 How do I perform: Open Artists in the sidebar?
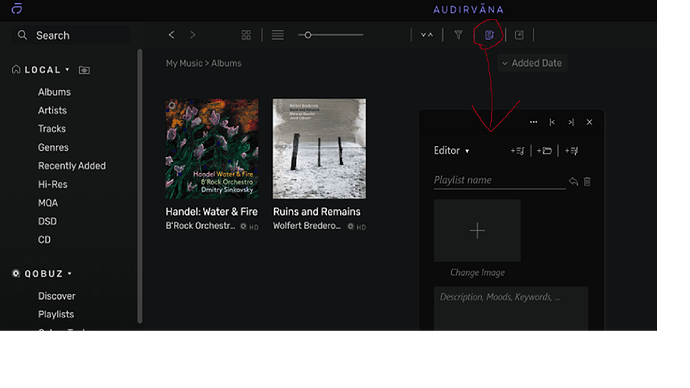[x=52, y=110]
